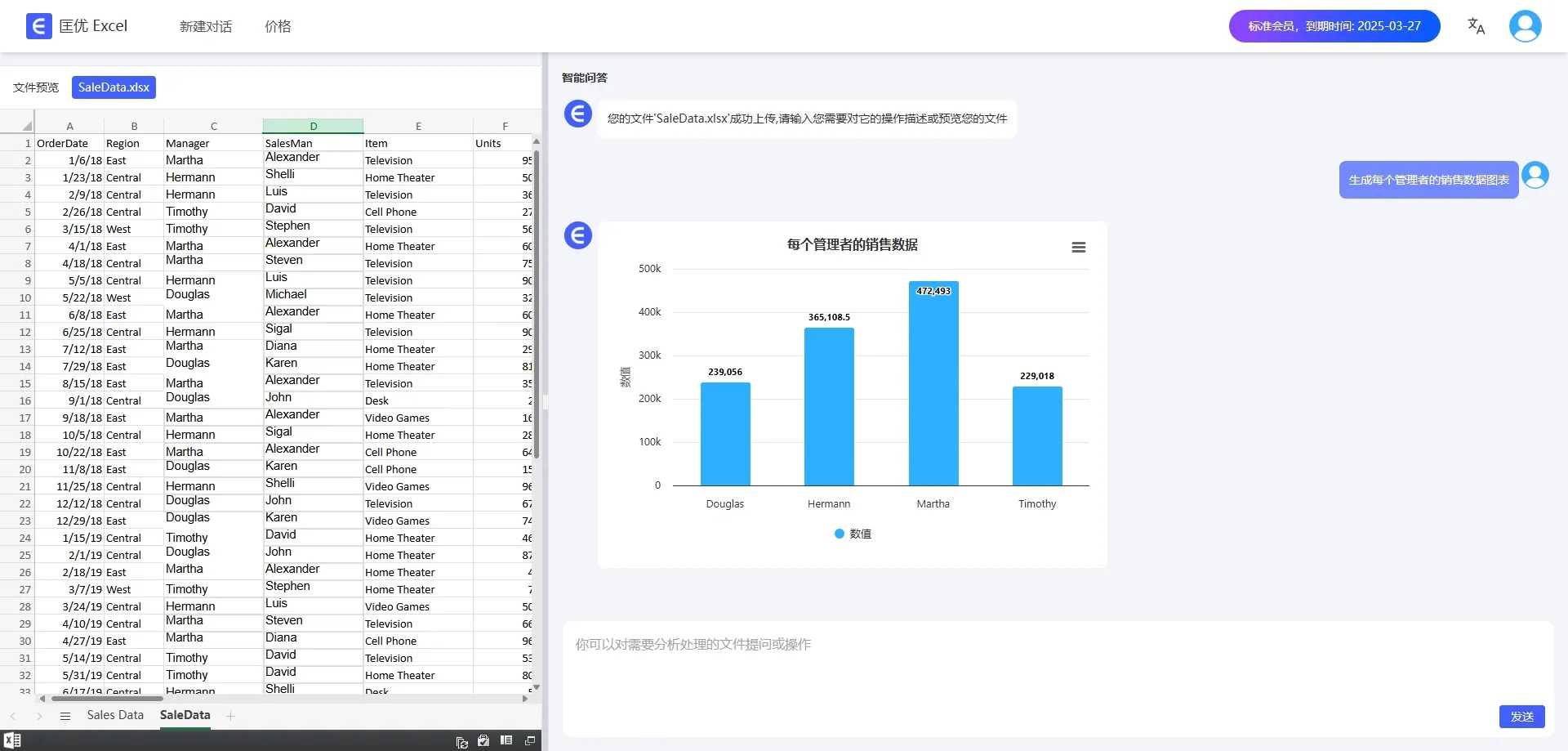
Task: Open 新建对话 in the top navigation
Action: pos(206,26)
